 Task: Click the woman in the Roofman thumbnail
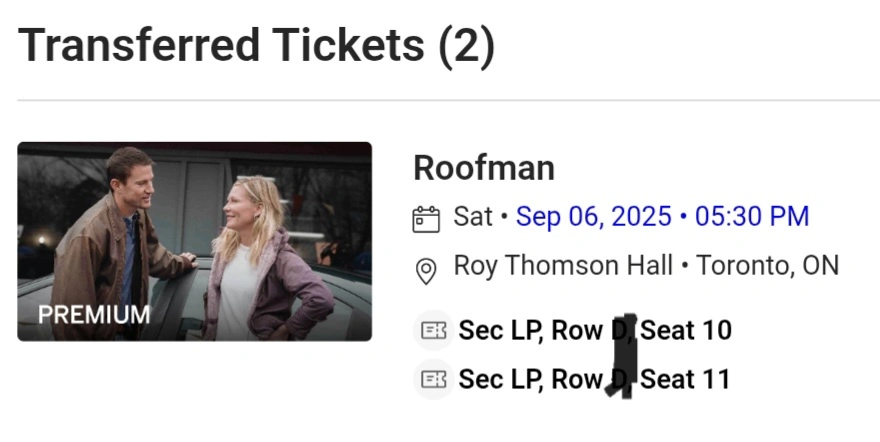(255, 260)
